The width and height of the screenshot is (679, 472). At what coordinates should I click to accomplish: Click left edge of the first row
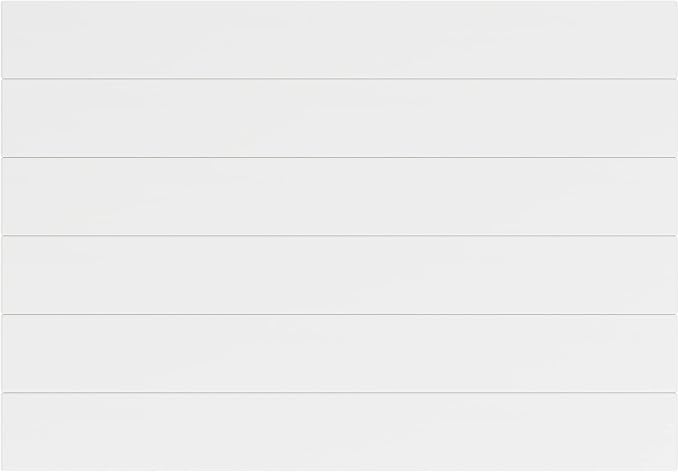pyautogui.click(x=2, y=39)
